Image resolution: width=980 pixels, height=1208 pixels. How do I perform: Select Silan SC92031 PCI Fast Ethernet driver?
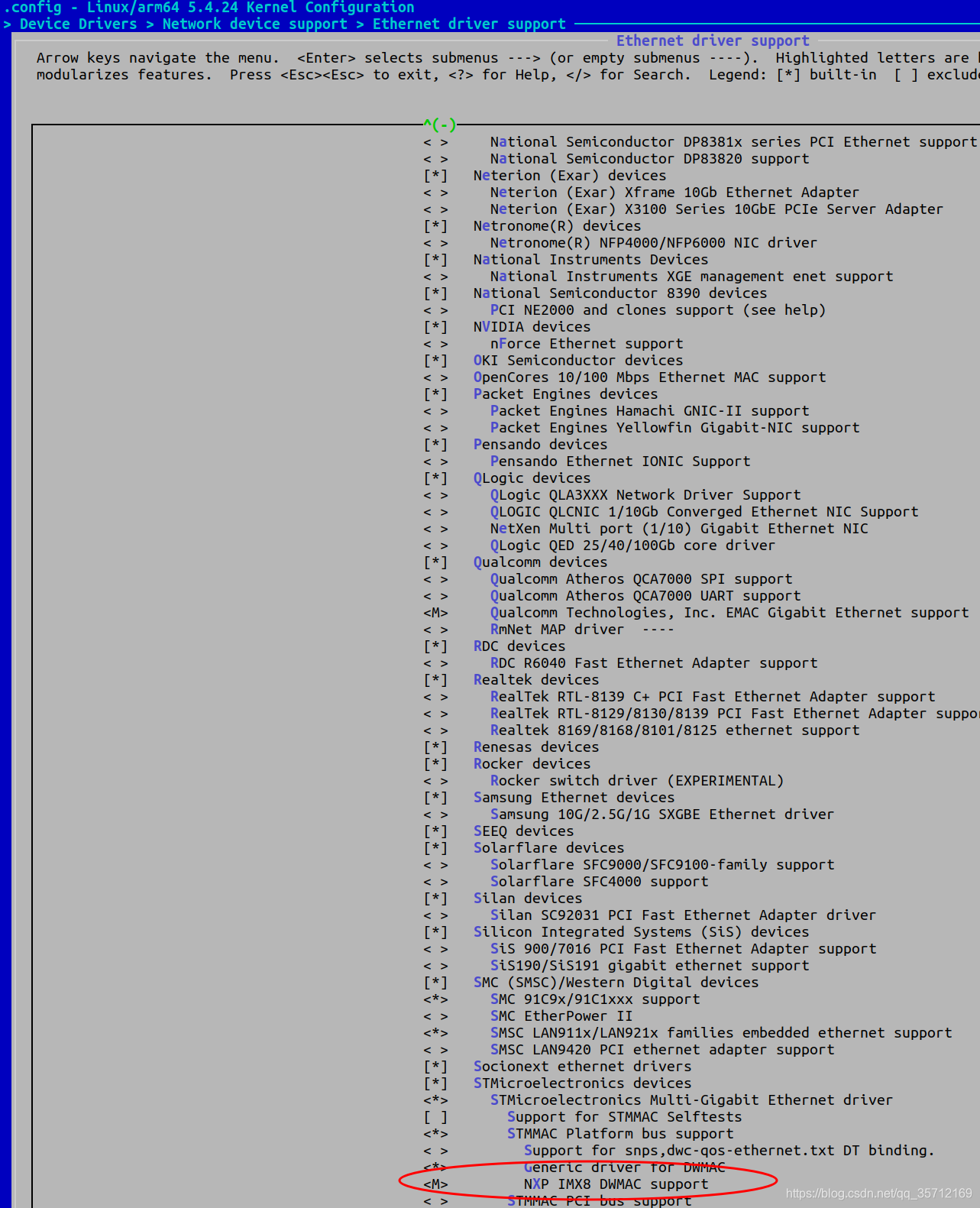(683, 915)
